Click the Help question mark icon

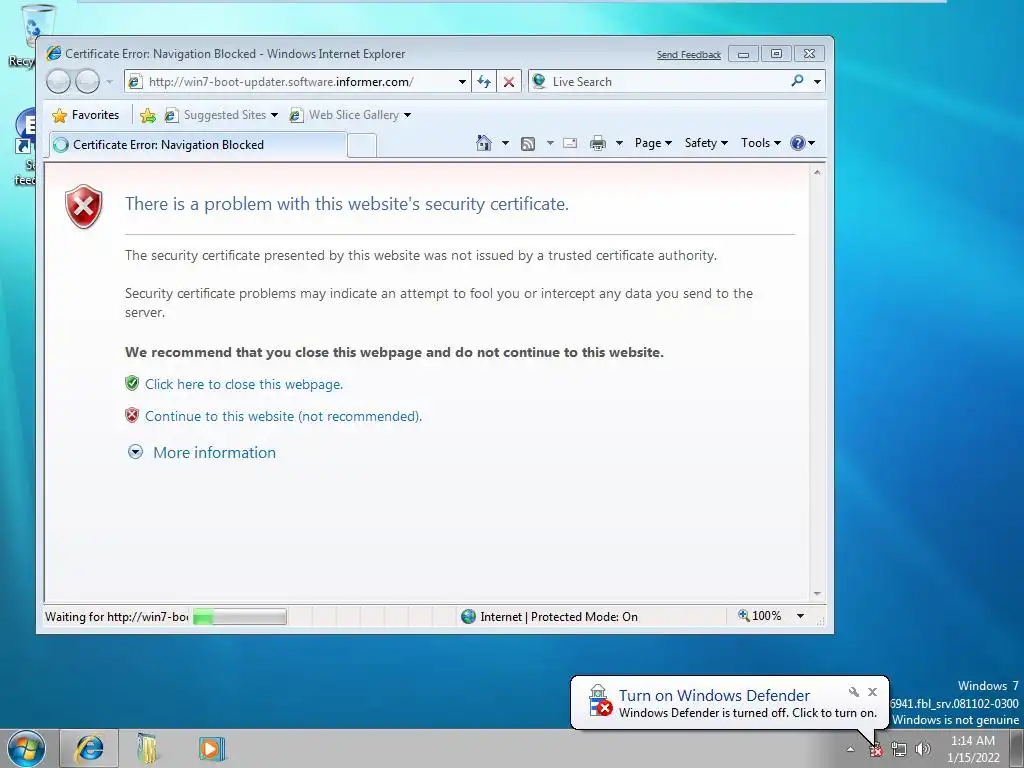tap(797, 143)
